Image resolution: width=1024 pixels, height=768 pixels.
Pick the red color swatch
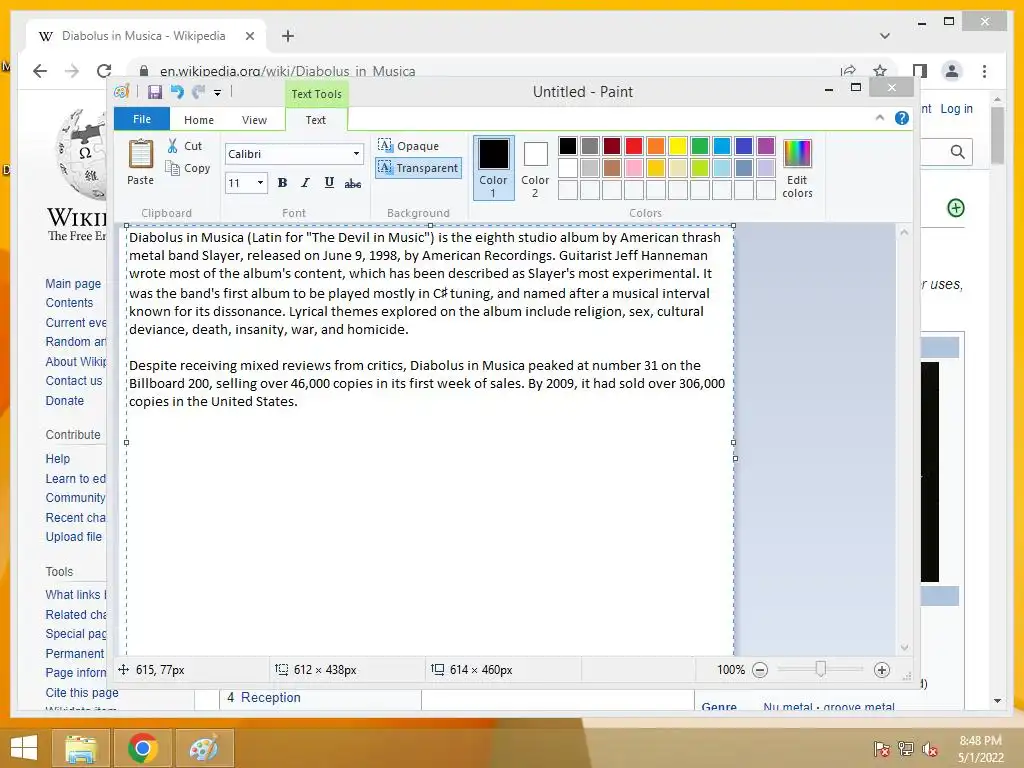click(633, 146)
